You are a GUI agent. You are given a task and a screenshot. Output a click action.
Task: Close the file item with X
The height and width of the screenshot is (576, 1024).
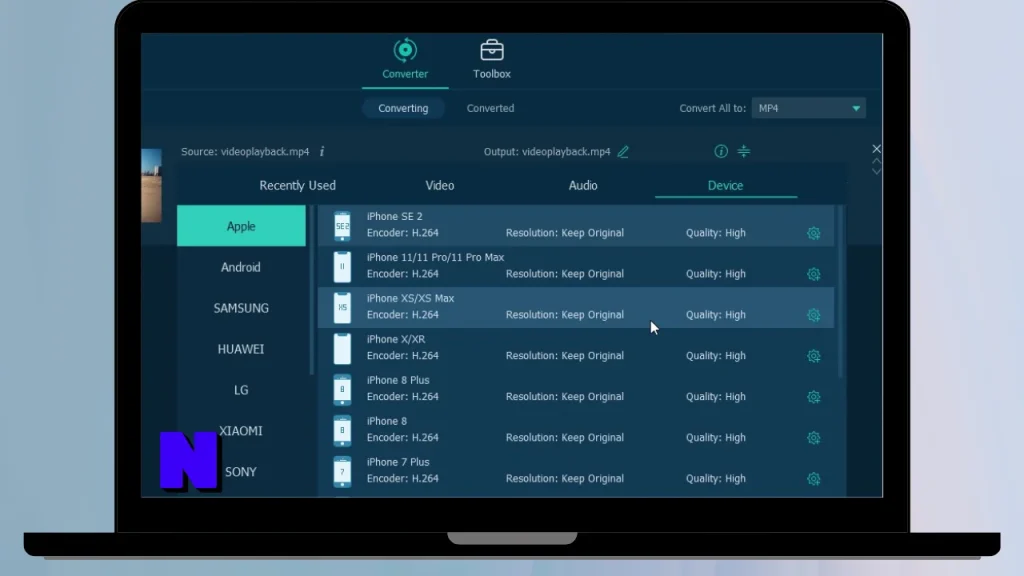pos(876,149)
